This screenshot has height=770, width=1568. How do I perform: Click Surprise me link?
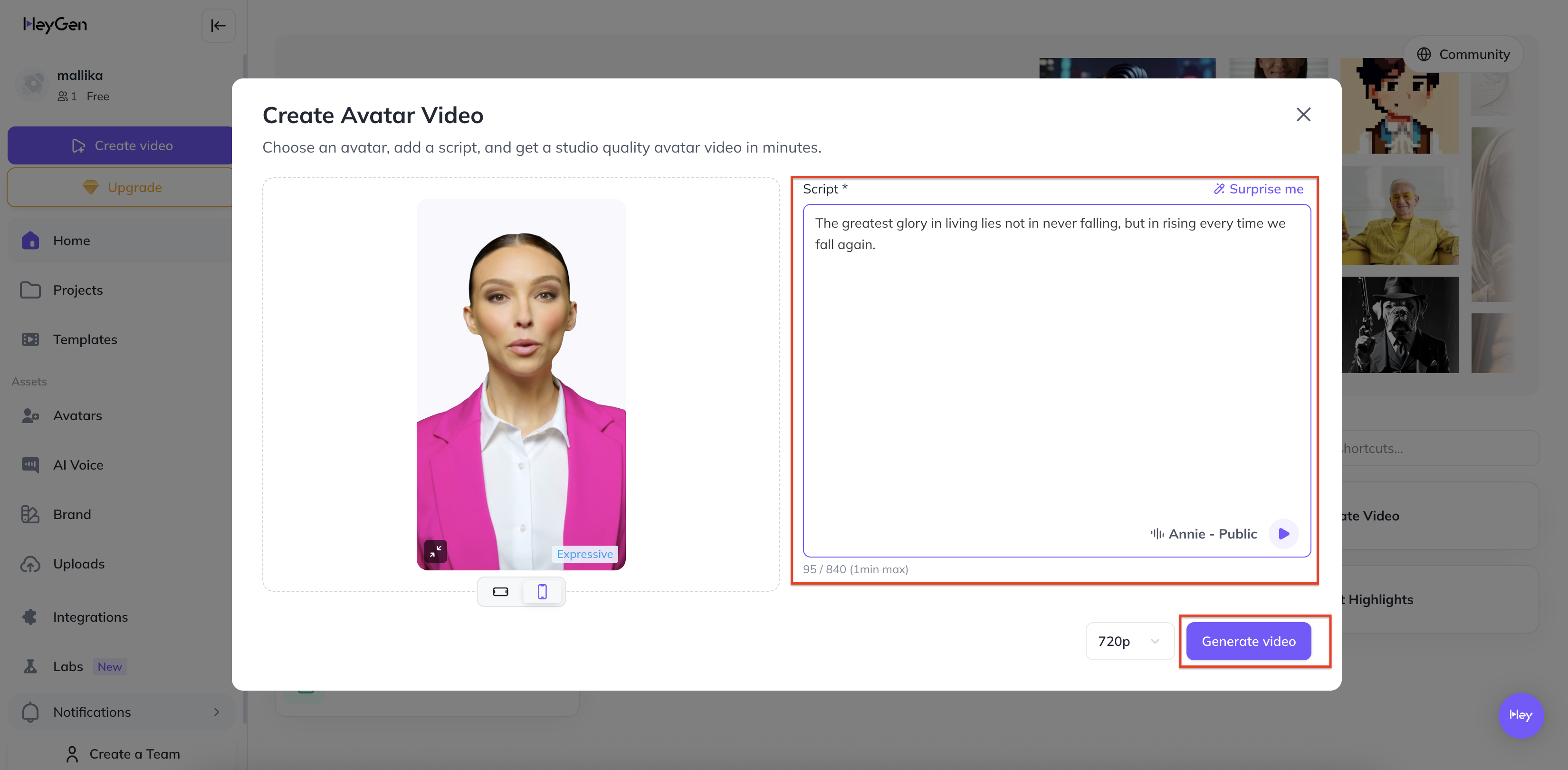click(1258, 189)
